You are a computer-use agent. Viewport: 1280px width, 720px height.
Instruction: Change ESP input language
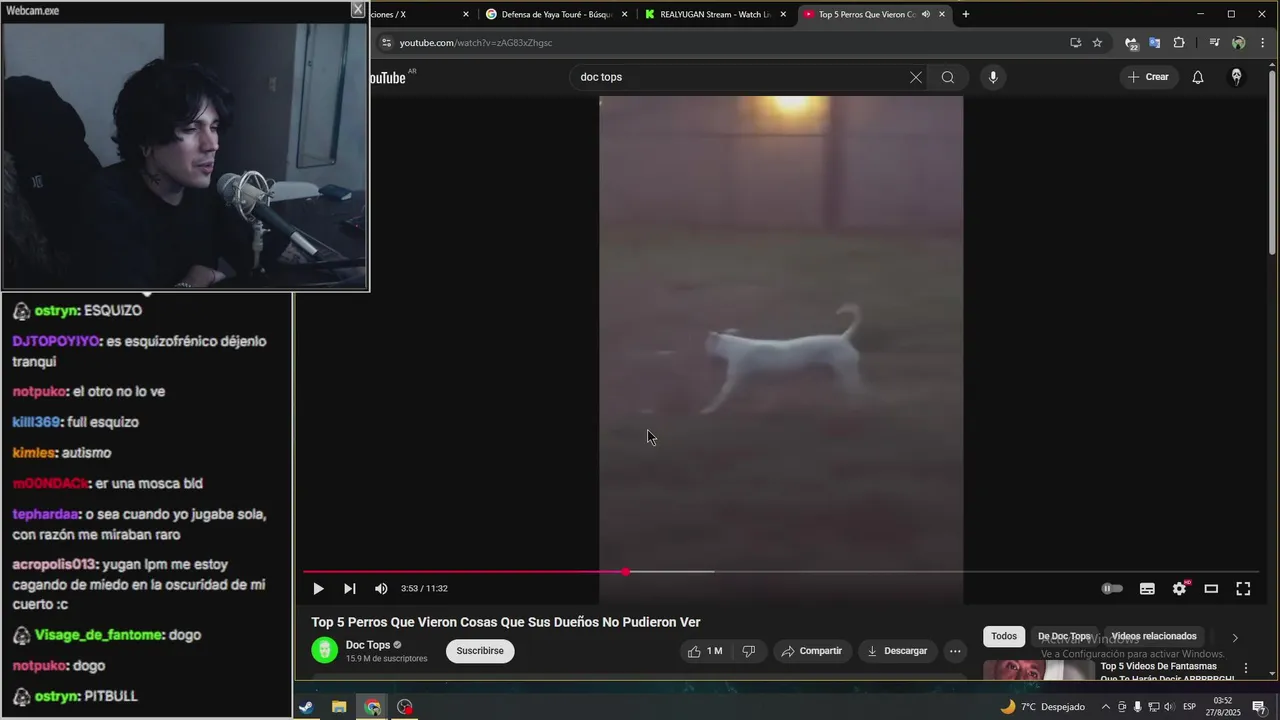(1190, 707)
